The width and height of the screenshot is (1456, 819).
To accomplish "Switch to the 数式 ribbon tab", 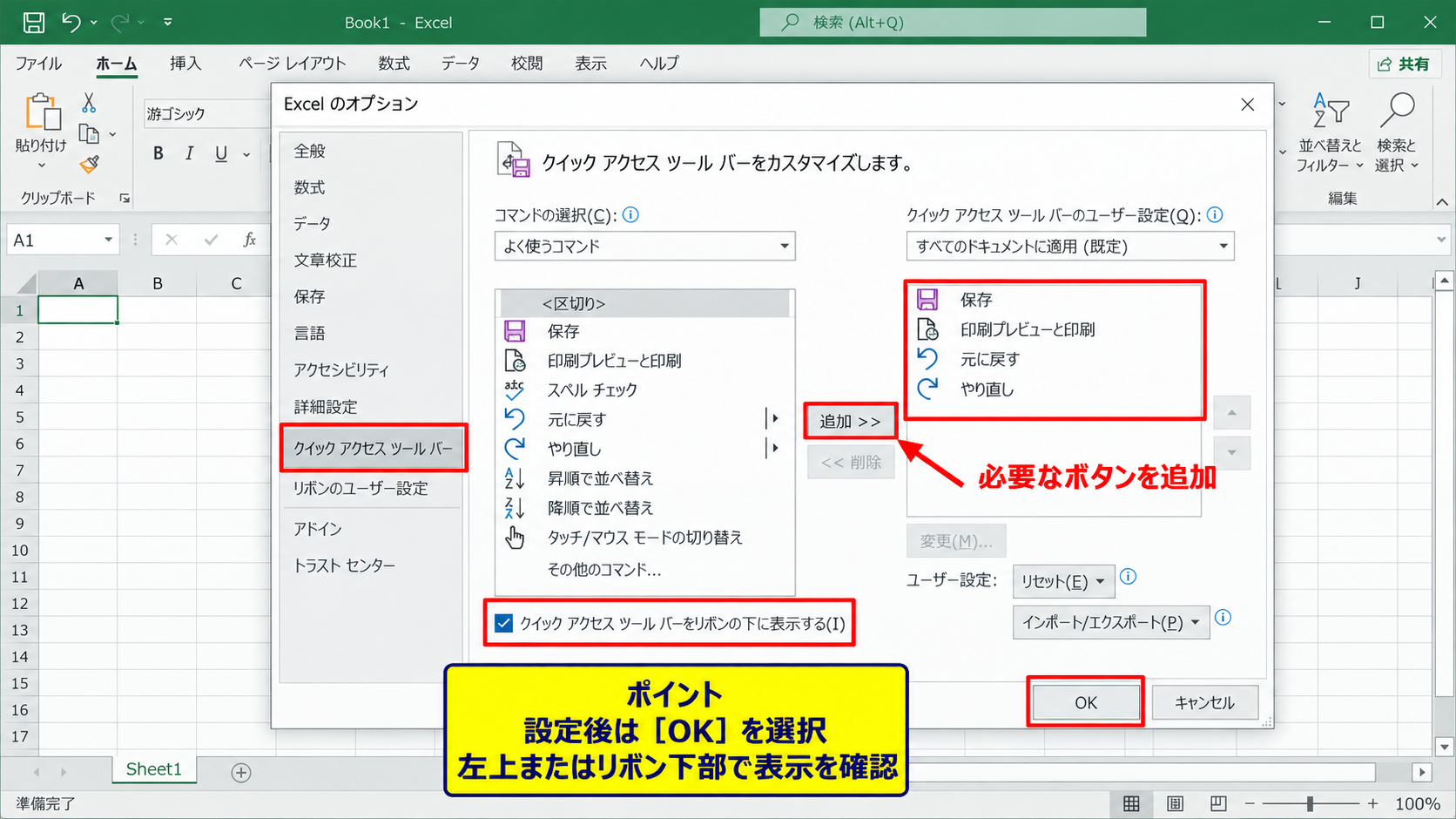I will (394, 64).
